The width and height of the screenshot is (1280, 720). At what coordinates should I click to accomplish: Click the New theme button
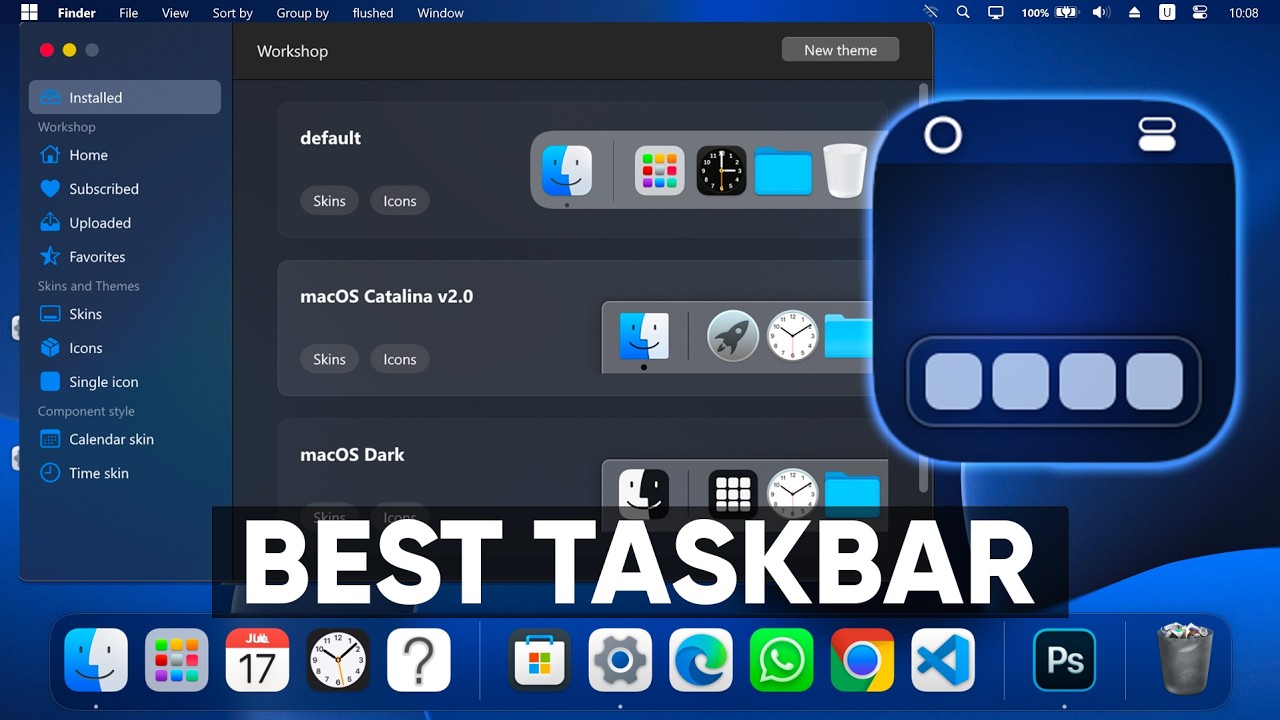coord(840,50)
